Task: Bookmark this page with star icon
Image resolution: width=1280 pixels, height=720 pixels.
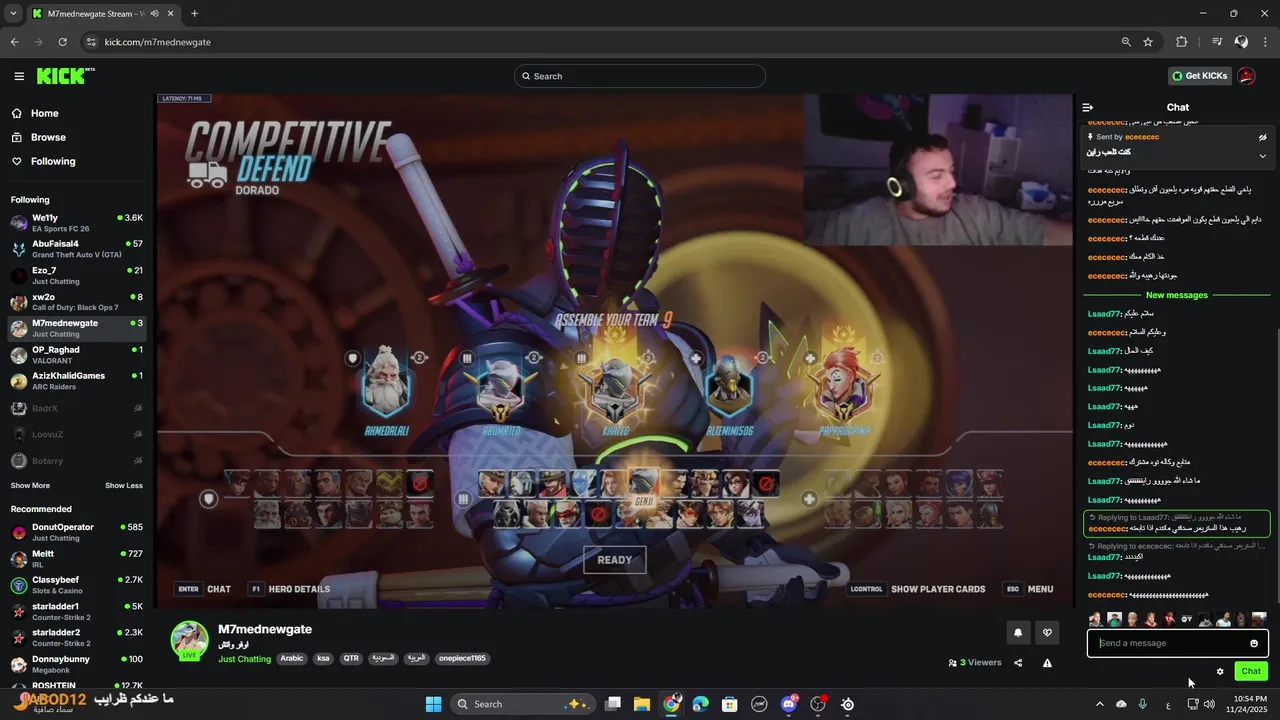Action: click(x=1148, y=42)
